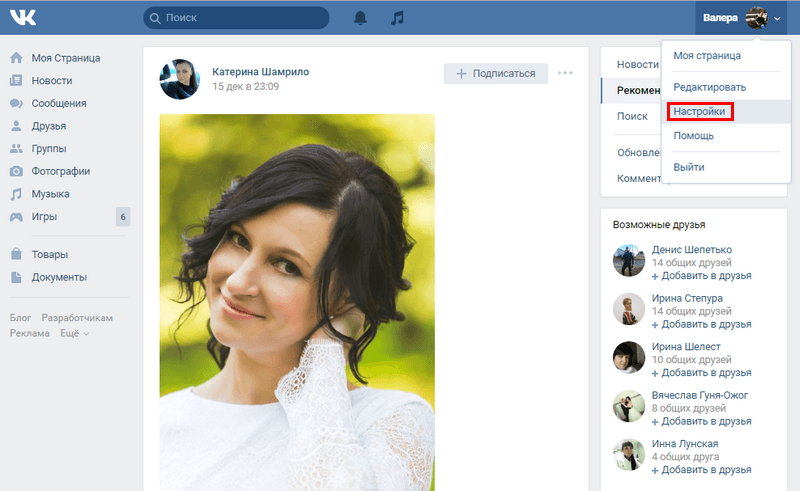Switch to the Новости feed tab
Viewport: 800px width, 491px height.
pyautogui.click(x=638, y=64)
